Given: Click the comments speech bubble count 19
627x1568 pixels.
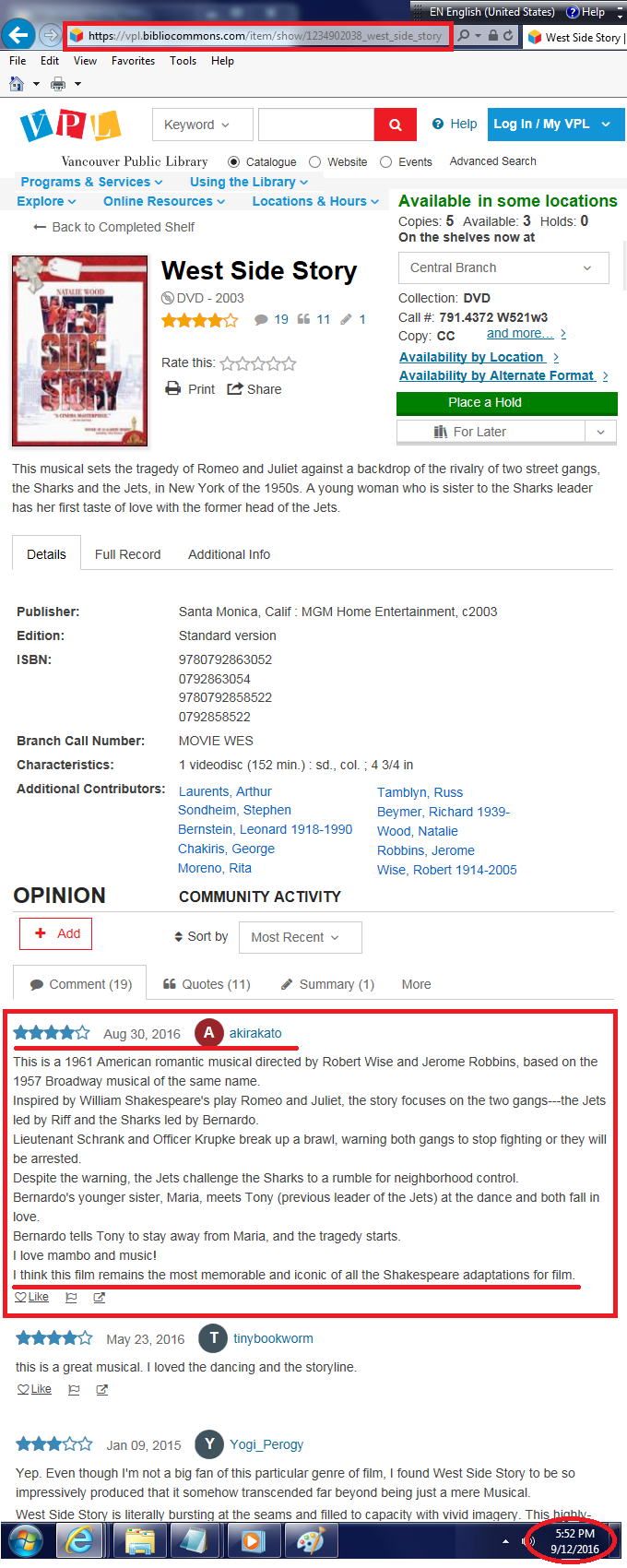Looking at the screenshot, I should click(271, 319).
